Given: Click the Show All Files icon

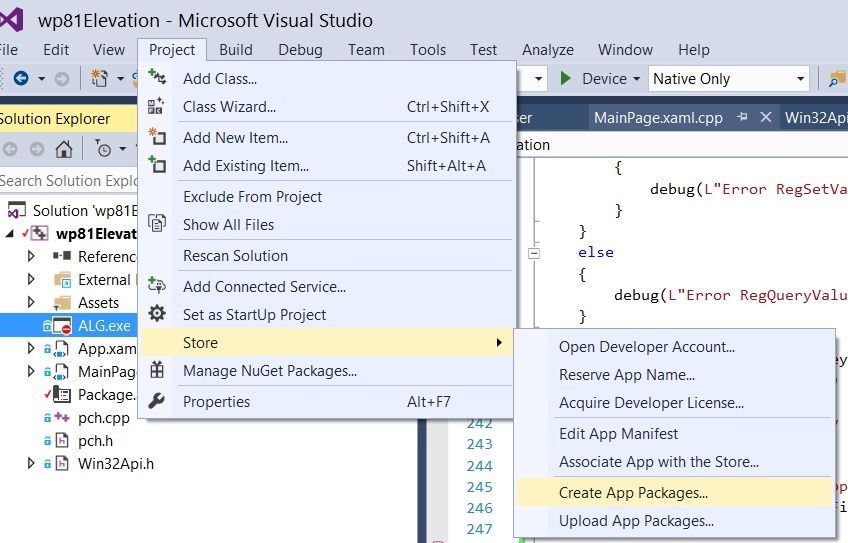Looking at the screenshot, I should click(x=157, y=222).
